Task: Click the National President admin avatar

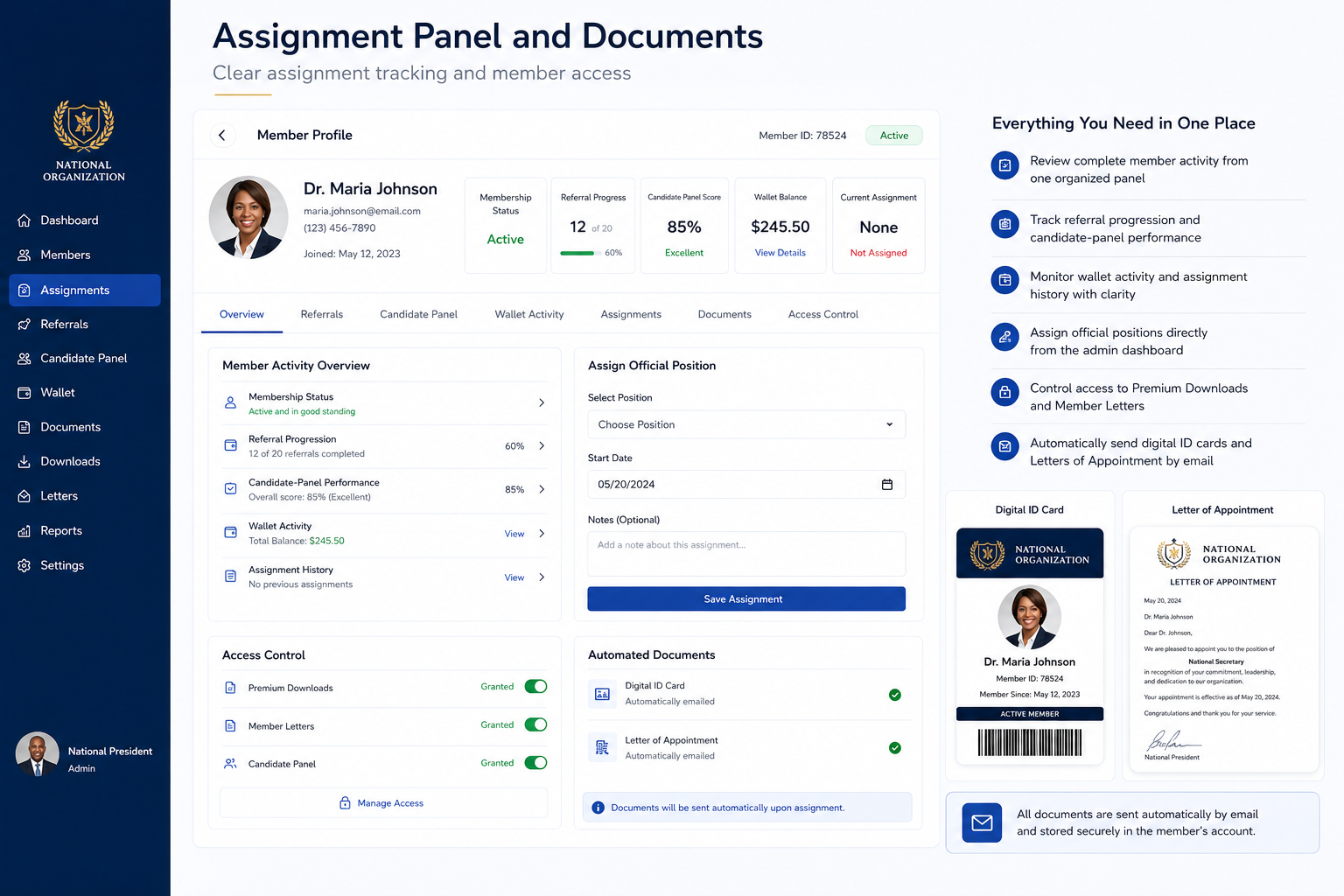Action: click(x=38, y=754)
